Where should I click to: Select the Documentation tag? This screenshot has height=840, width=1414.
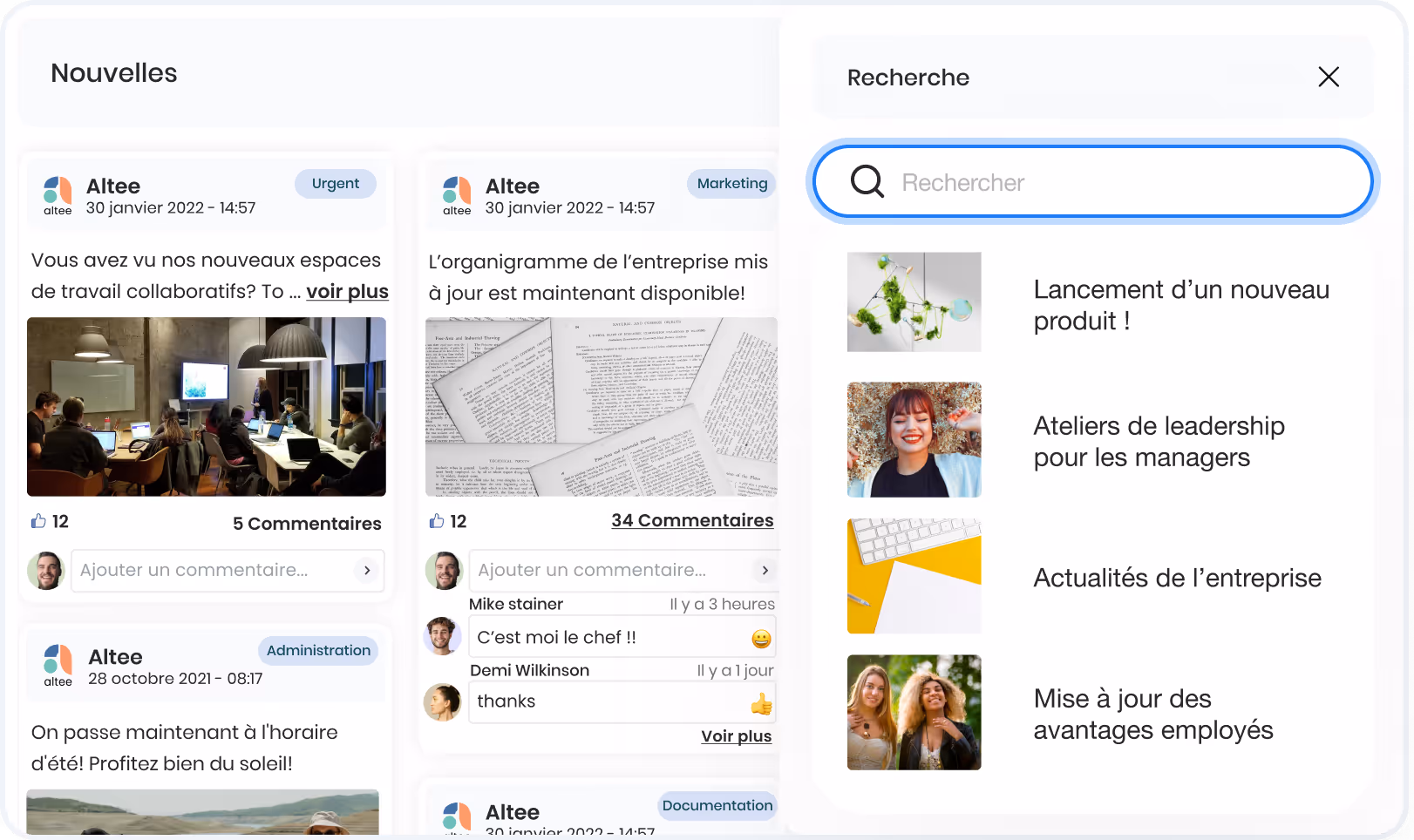click(717, 806)
